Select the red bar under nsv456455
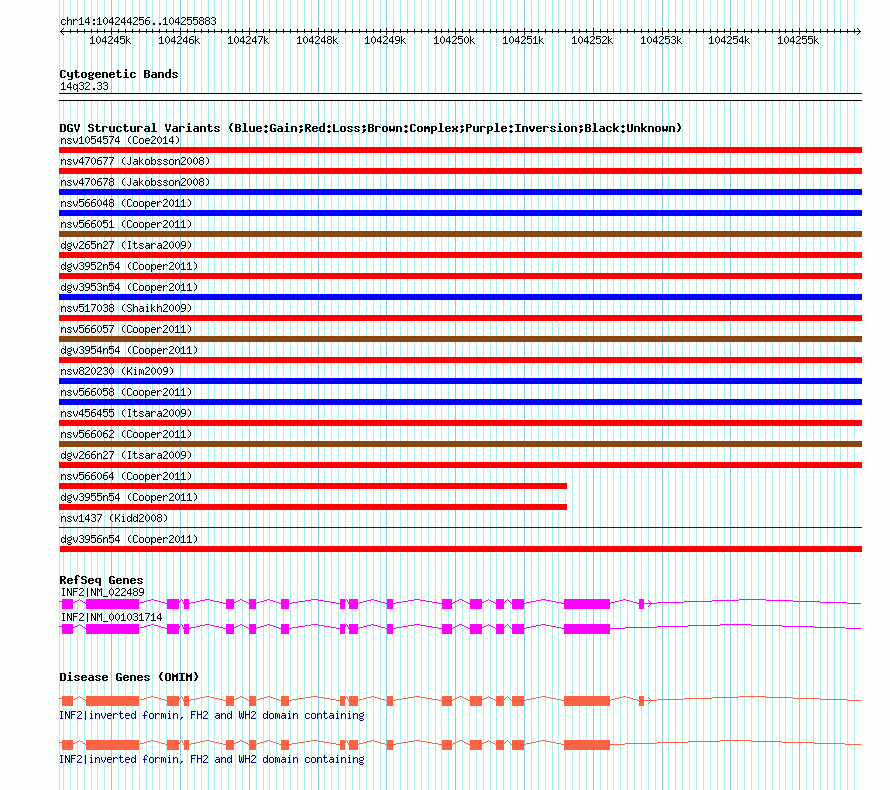890x790 pixels. (460, 423)
